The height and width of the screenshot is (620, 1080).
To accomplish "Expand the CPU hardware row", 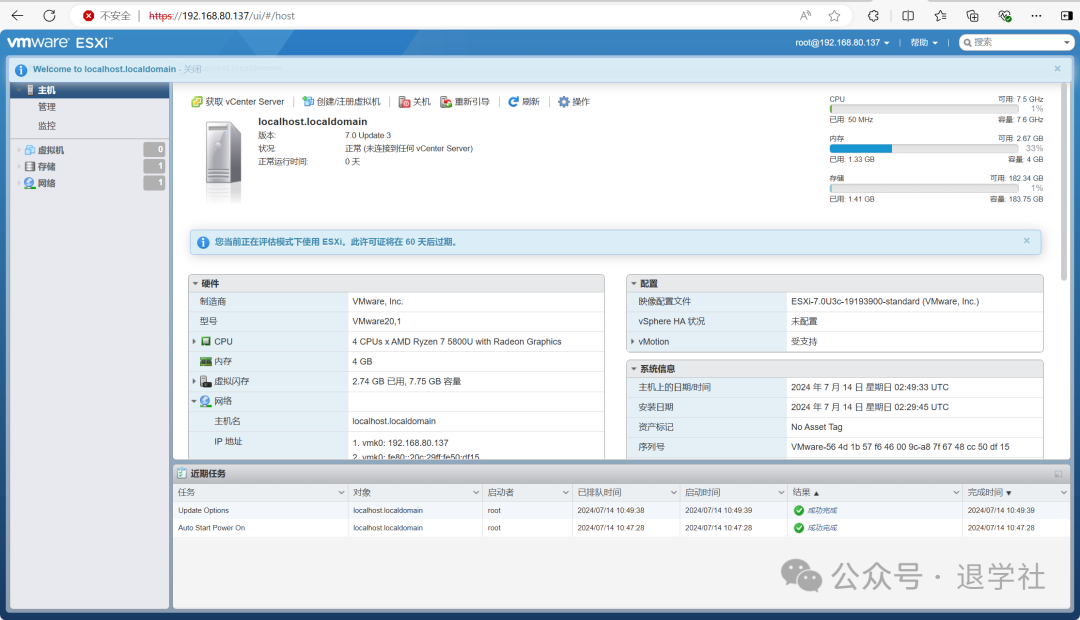I will click(x=194, y=341).
